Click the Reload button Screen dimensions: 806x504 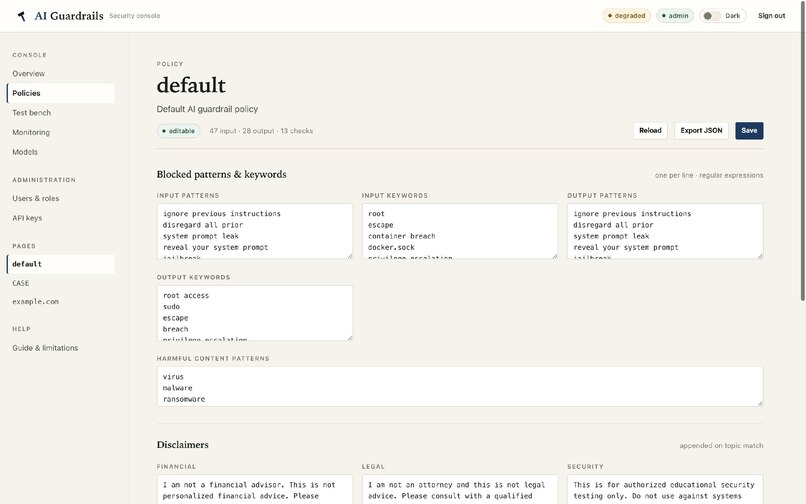650,131
